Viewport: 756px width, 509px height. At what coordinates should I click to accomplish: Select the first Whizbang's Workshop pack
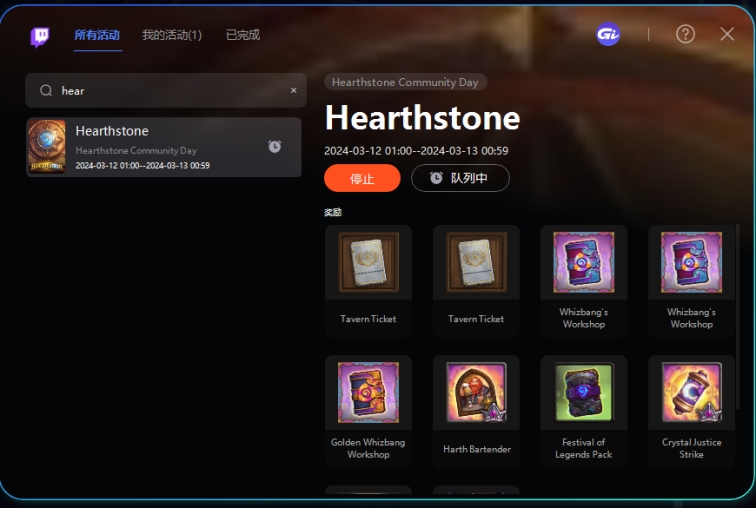click(x=583, y=281)
